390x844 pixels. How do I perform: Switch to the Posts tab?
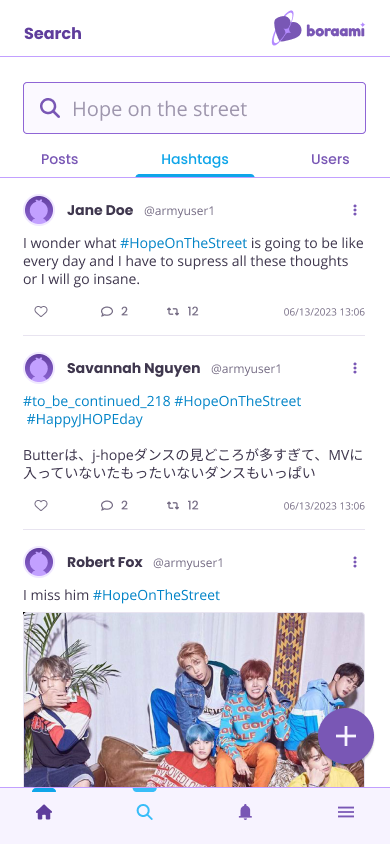[60, 159]
